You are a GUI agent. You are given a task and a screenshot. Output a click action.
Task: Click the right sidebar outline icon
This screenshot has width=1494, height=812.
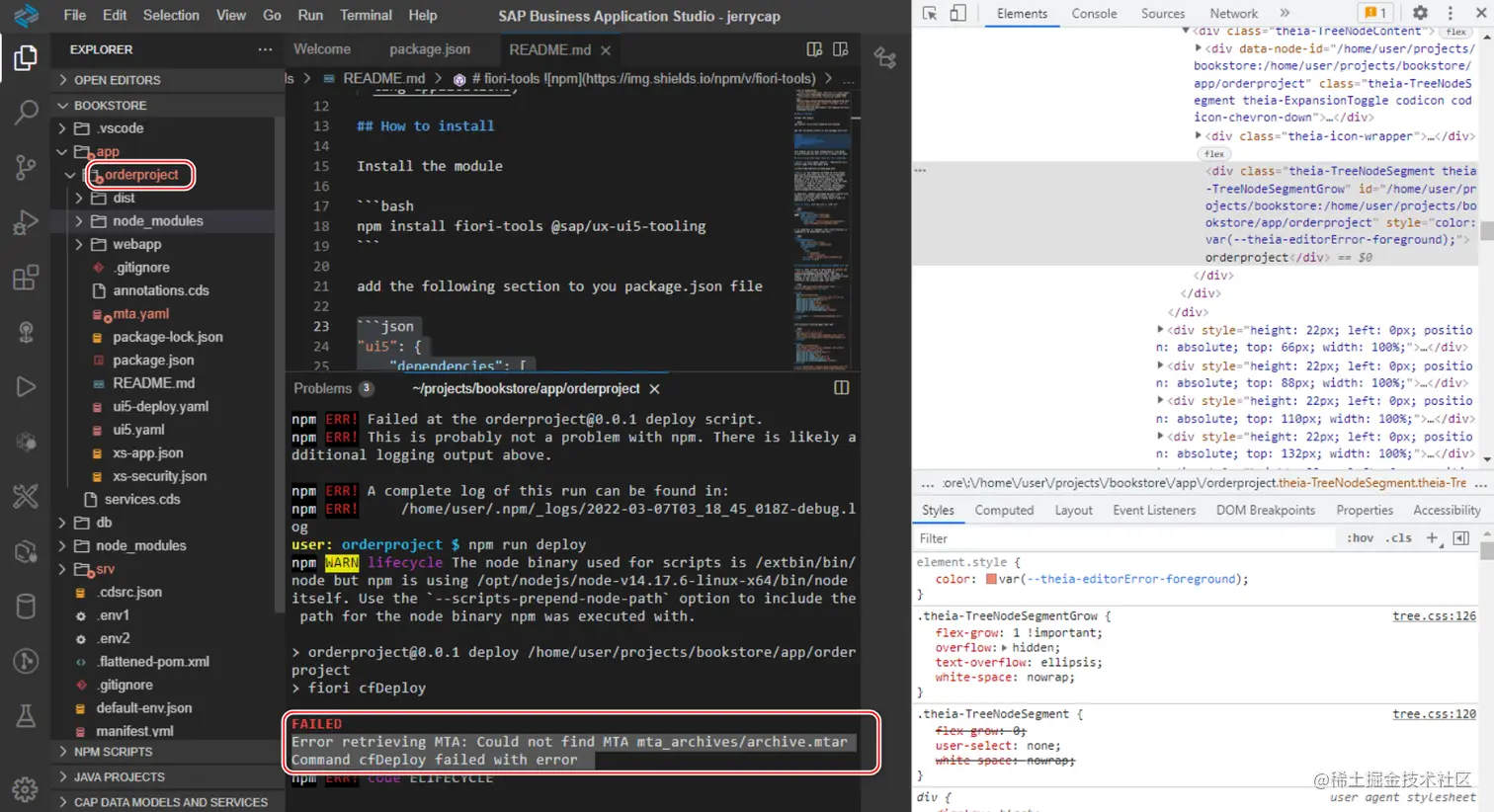[x=885, y=58]
